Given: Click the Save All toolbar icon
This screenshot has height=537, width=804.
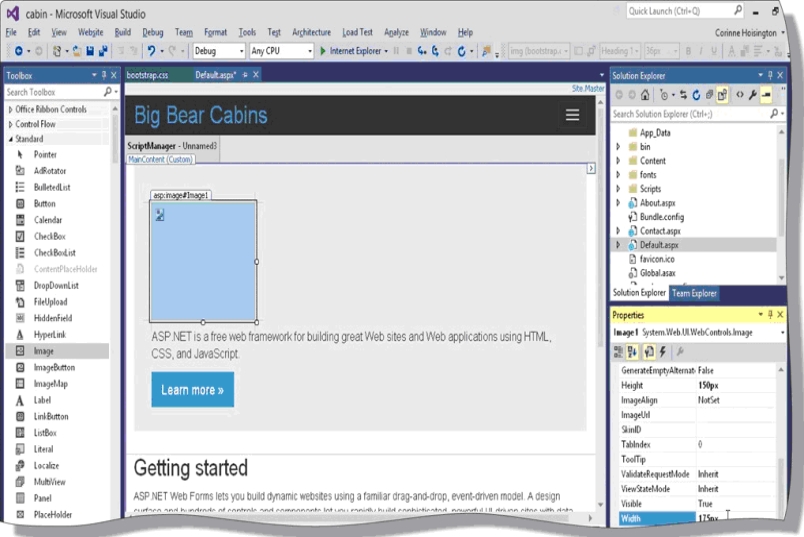Looking at the screenshot, I should click(103, 51).
